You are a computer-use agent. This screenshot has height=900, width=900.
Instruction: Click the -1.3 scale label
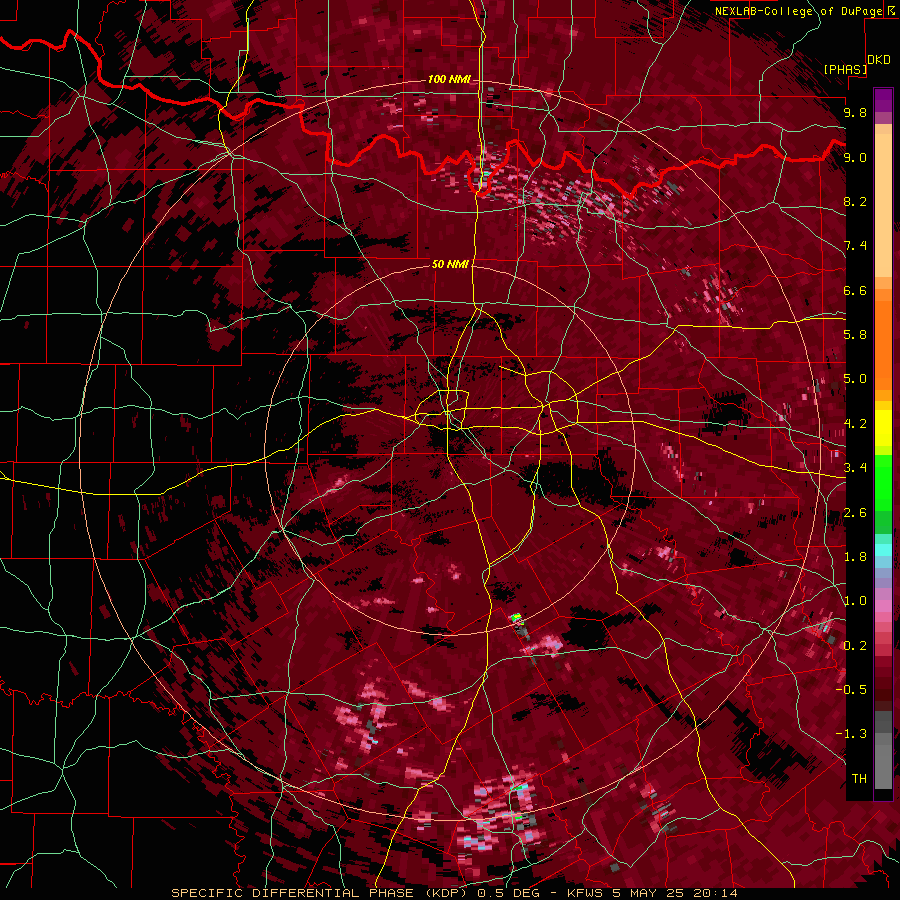point(851,734)
